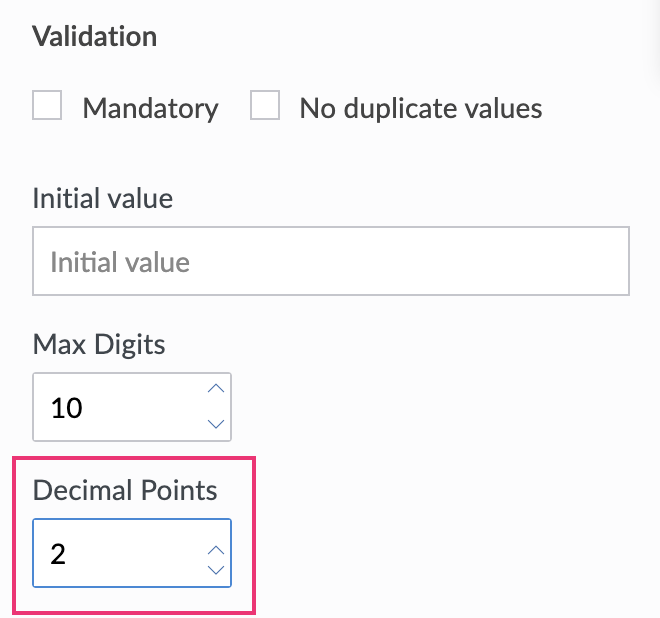The width and height of the screenshot is (660, 618).
Task: Increment Decimal Points using the up chevron
Action: pos(215,549)
